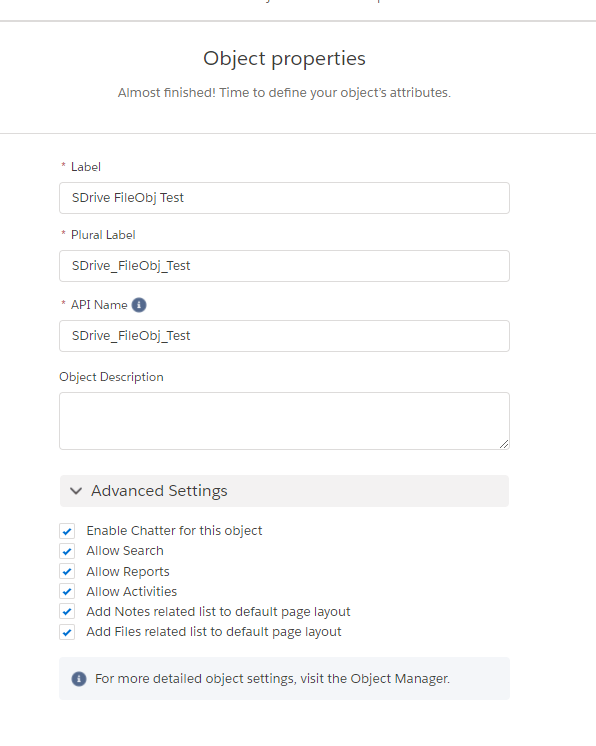Click inside the Object Description text area

pos(284,421)
